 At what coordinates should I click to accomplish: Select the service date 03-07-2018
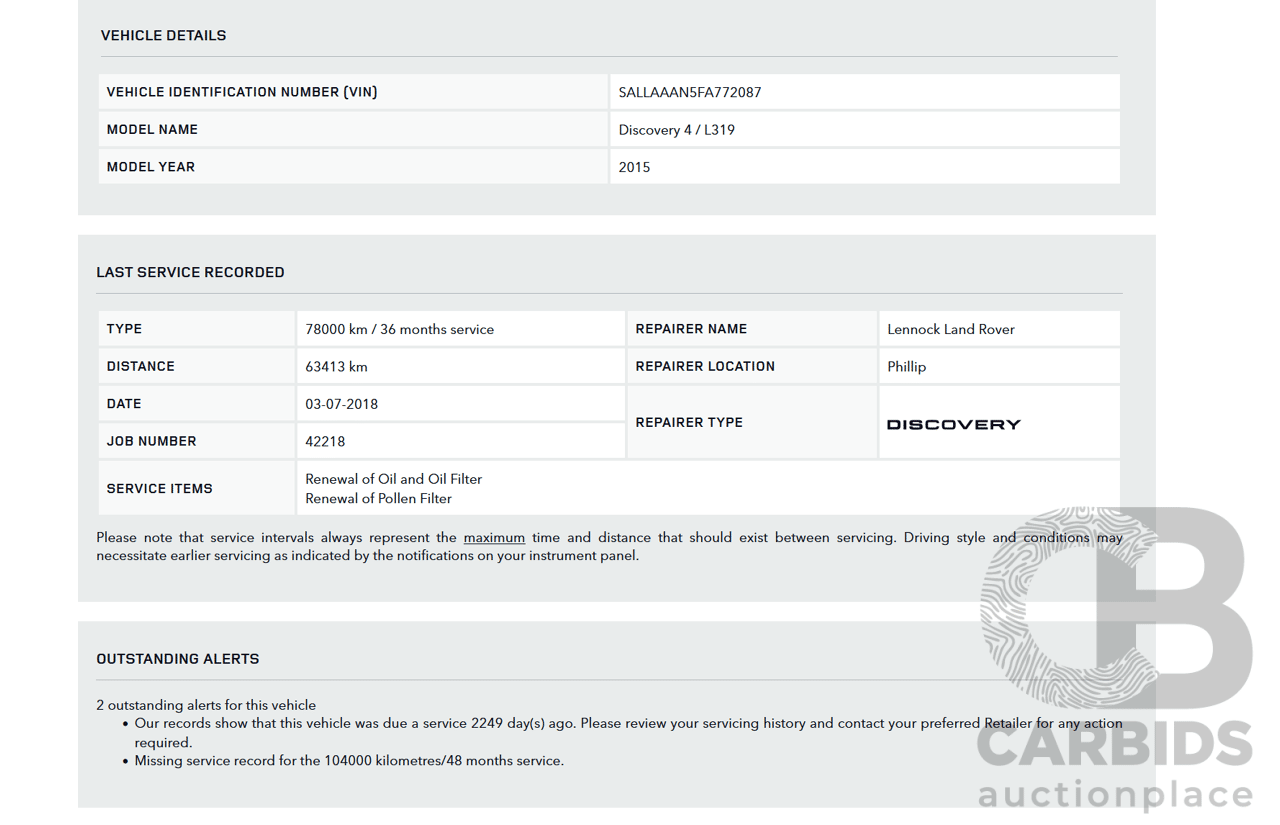[x=342, y=404]
